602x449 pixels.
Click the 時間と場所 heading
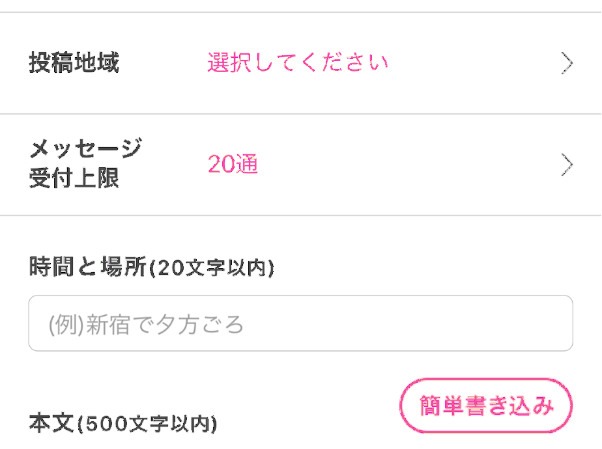[89, 266]
